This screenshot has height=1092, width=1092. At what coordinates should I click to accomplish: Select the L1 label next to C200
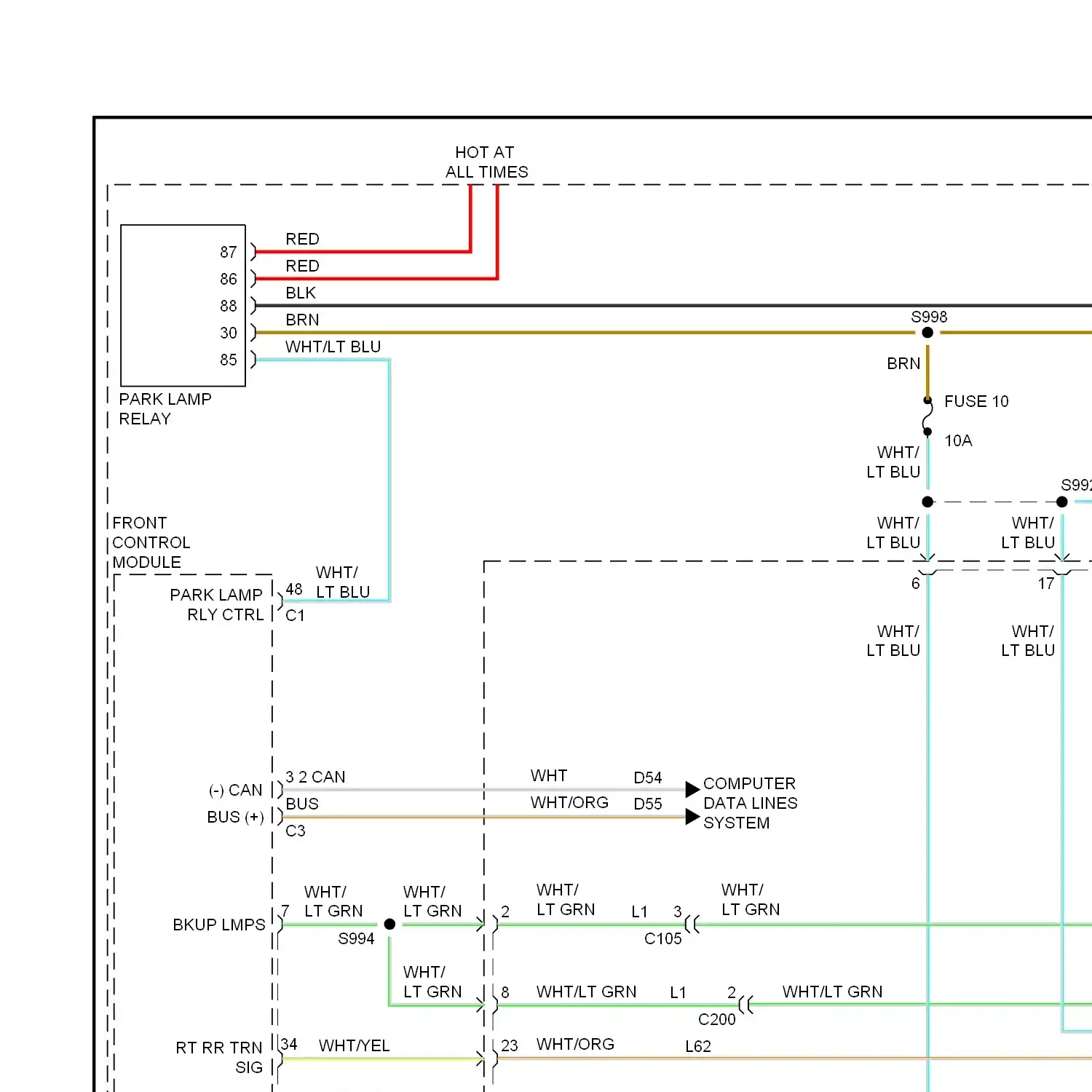pos(678,992)
